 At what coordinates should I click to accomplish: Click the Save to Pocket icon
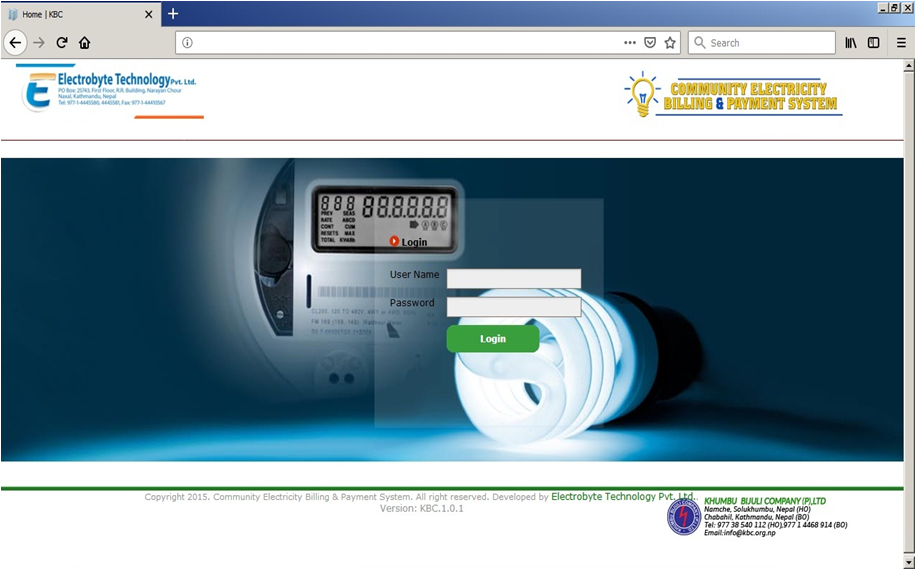point(650,43)
